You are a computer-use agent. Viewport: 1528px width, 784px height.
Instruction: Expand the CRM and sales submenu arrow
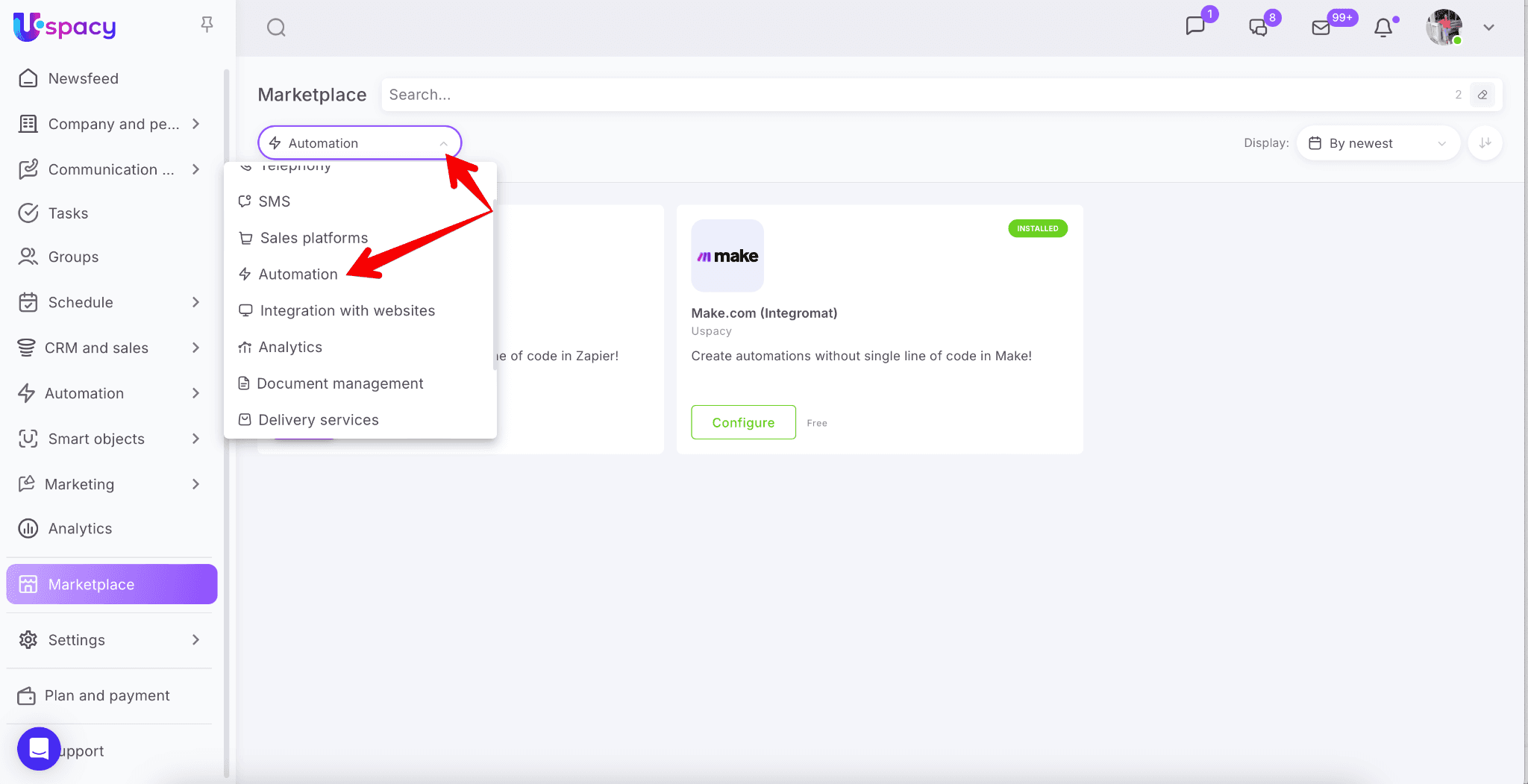(x=196, y=348)
